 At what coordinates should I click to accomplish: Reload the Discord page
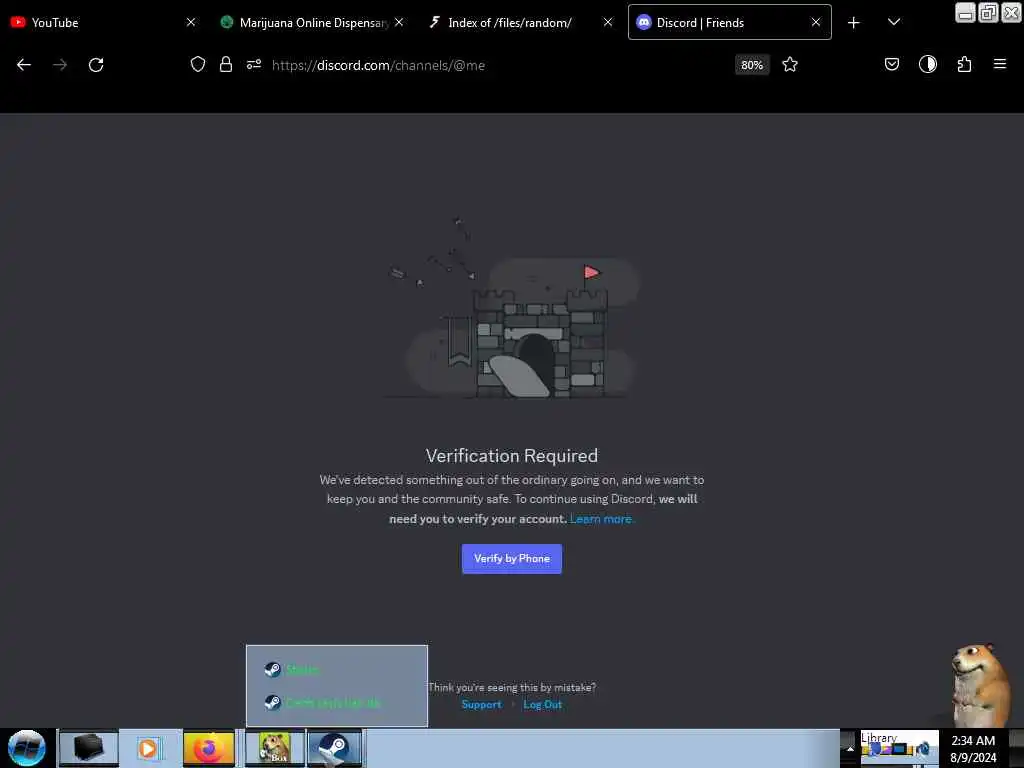[x=96, y=65]
